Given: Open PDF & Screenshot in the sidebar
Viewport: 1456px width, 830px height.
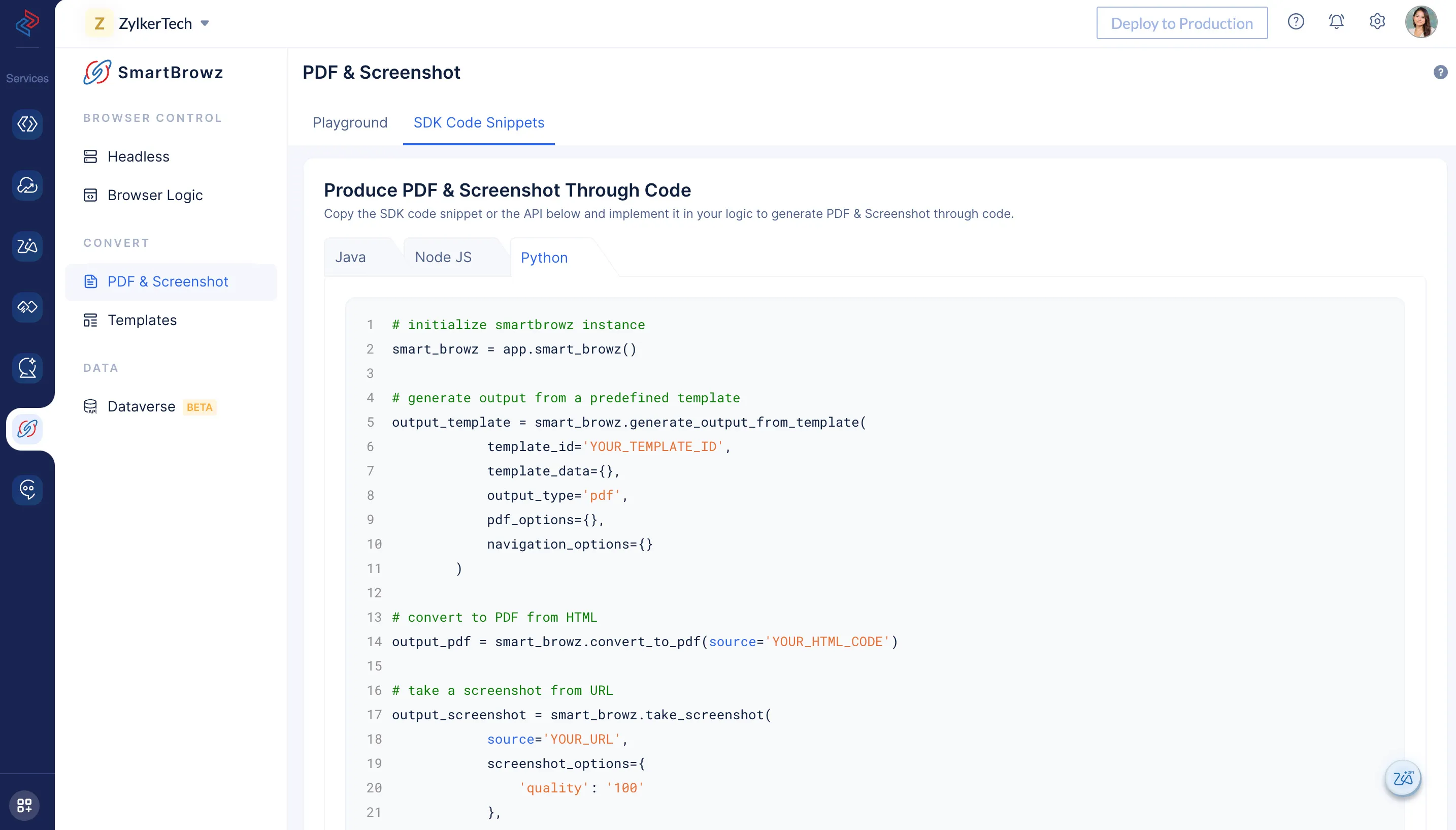Looking at the screenshot, I should tap(171, 281).
